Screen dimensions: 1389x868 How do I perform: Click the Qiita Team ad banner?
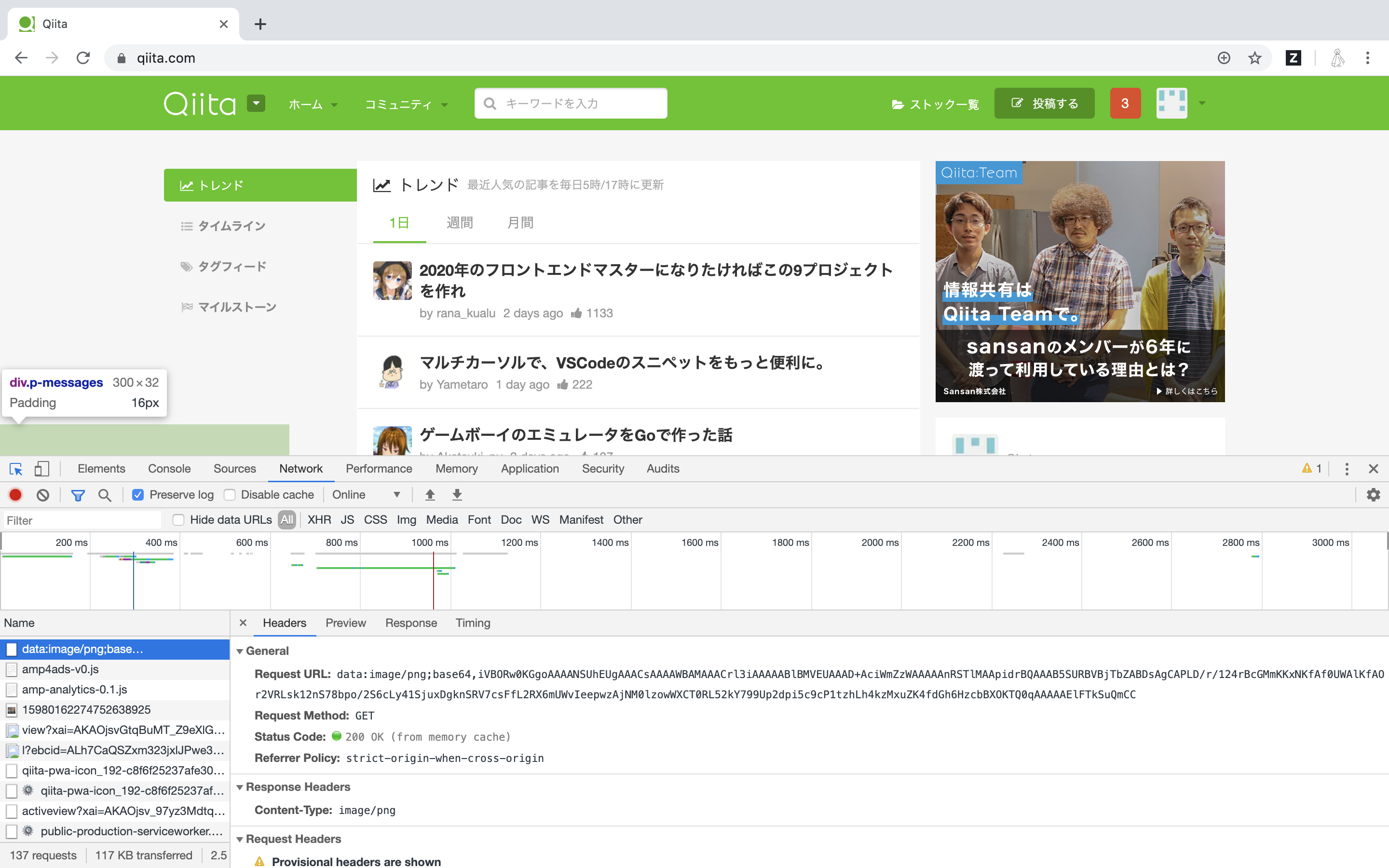1080,281
